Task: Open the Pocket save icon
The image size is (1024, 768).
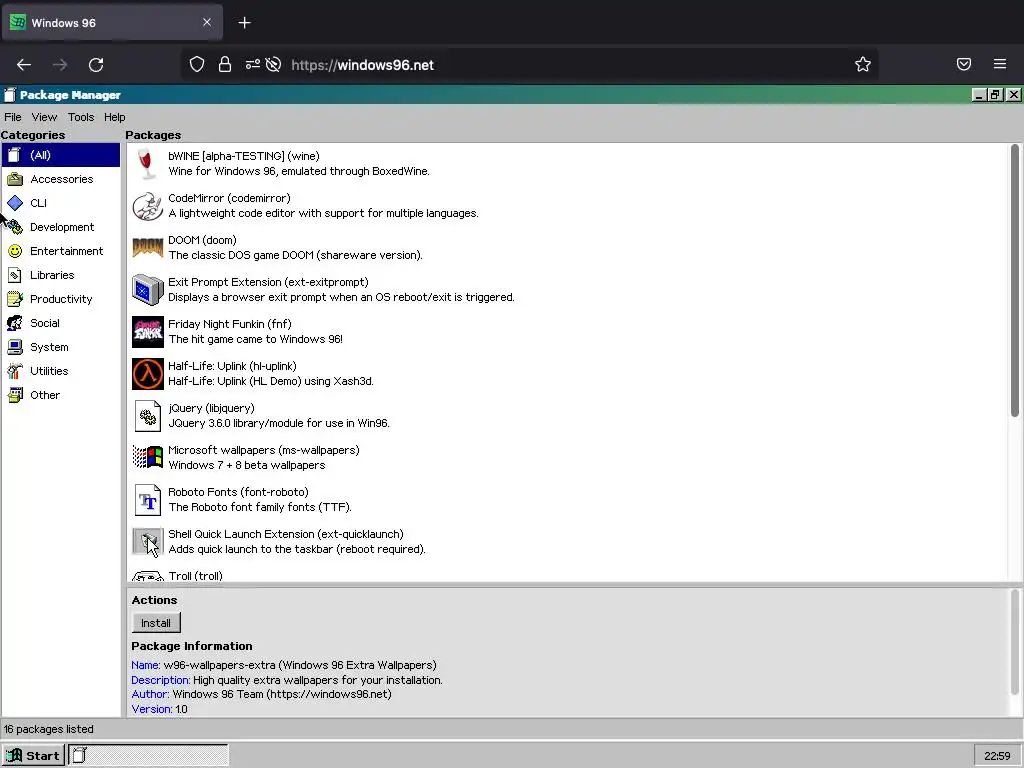Action: 963,64
